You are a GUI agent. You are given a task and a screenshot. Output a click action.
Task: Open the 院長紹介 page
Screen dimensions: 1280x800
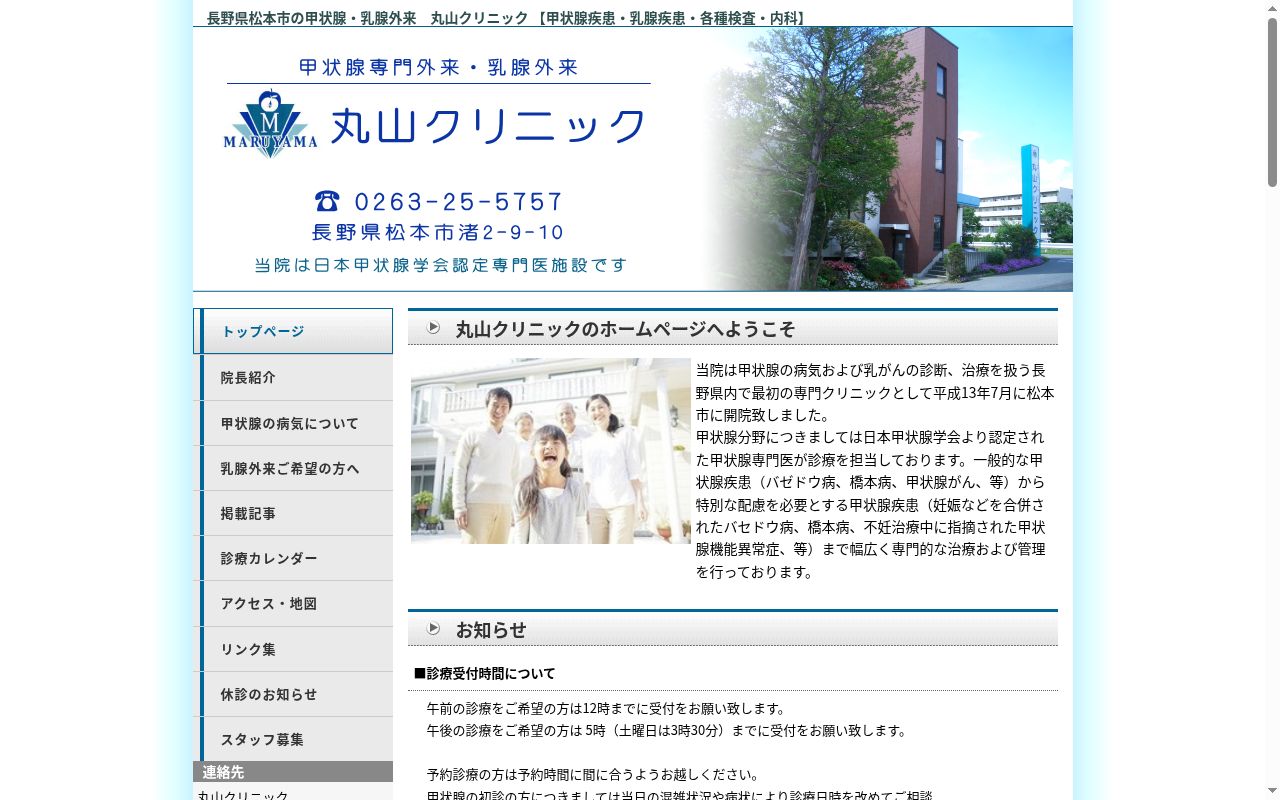click(293, 377)
